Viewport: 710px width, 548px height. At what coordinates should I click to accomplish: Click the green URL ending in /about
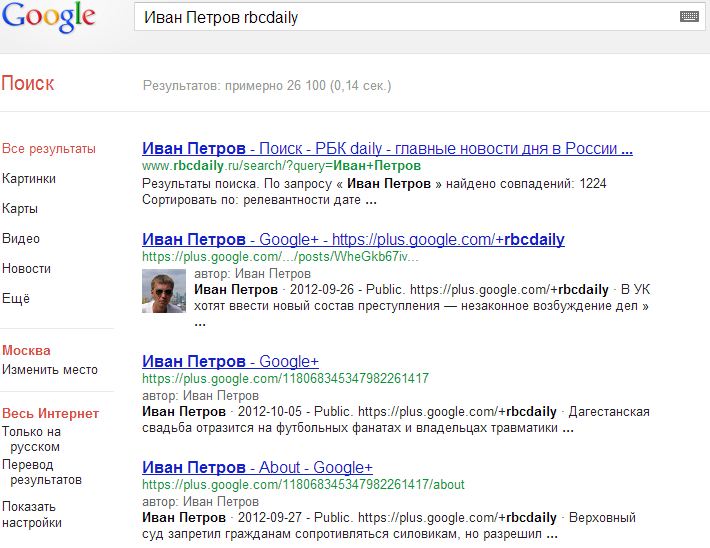point(303,485)
